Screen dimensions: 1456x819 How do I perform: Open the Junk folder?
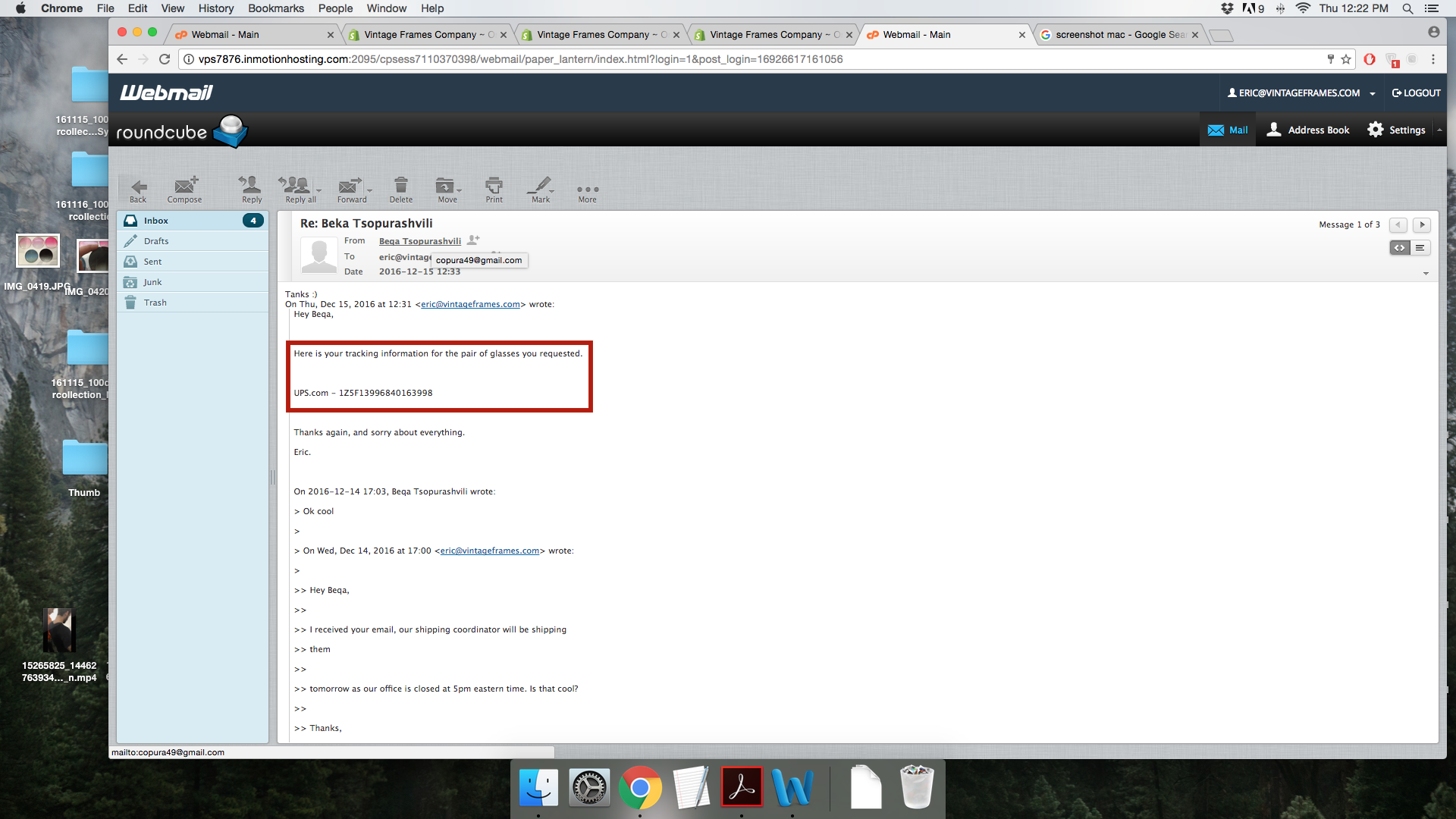(x=193, y=282)
